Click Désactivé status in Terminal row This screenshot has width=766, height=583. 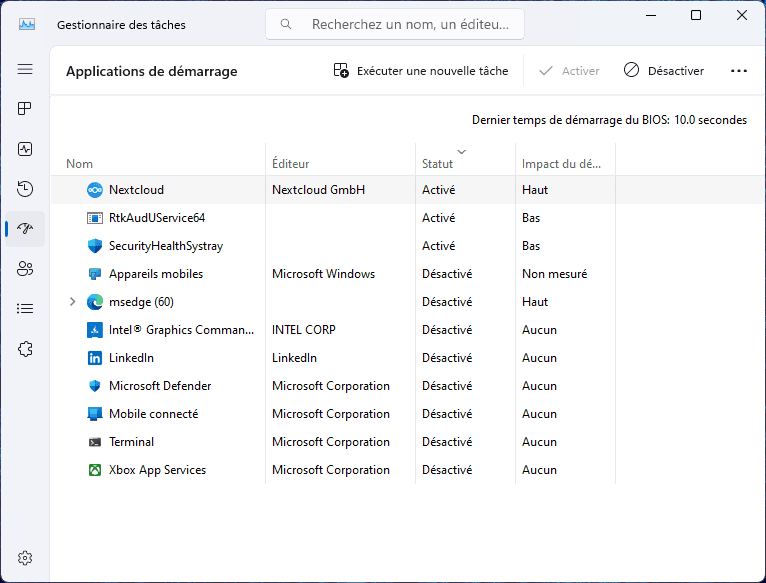pos(447,442)
